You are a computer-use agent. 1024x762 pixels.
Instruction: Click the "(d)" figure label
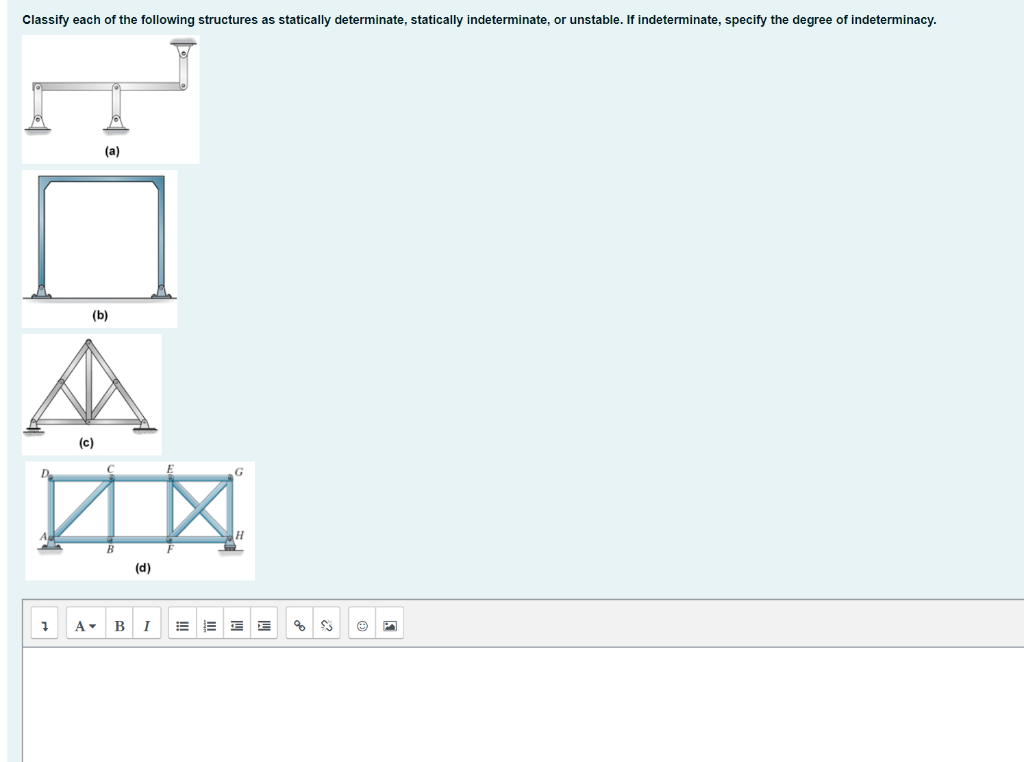tap(143, 568)
